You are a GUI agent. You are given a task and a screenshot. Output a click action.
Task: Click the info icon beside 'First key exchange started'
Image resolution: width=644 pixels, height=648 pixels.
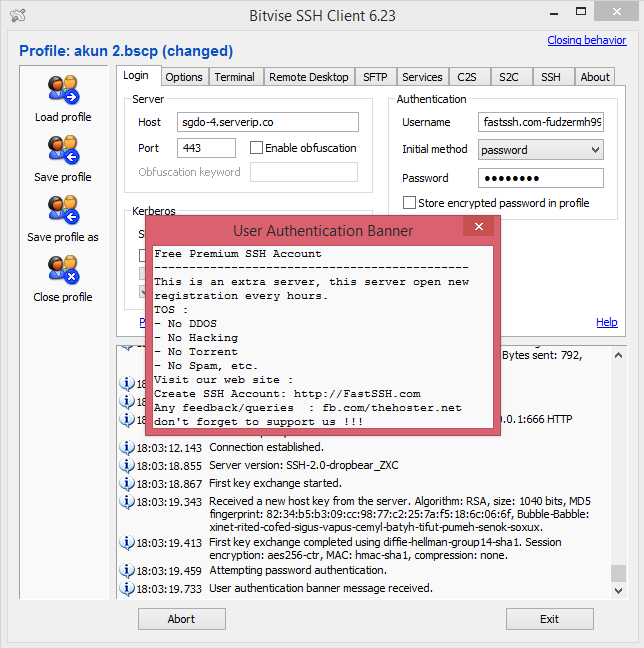(127, 483)
